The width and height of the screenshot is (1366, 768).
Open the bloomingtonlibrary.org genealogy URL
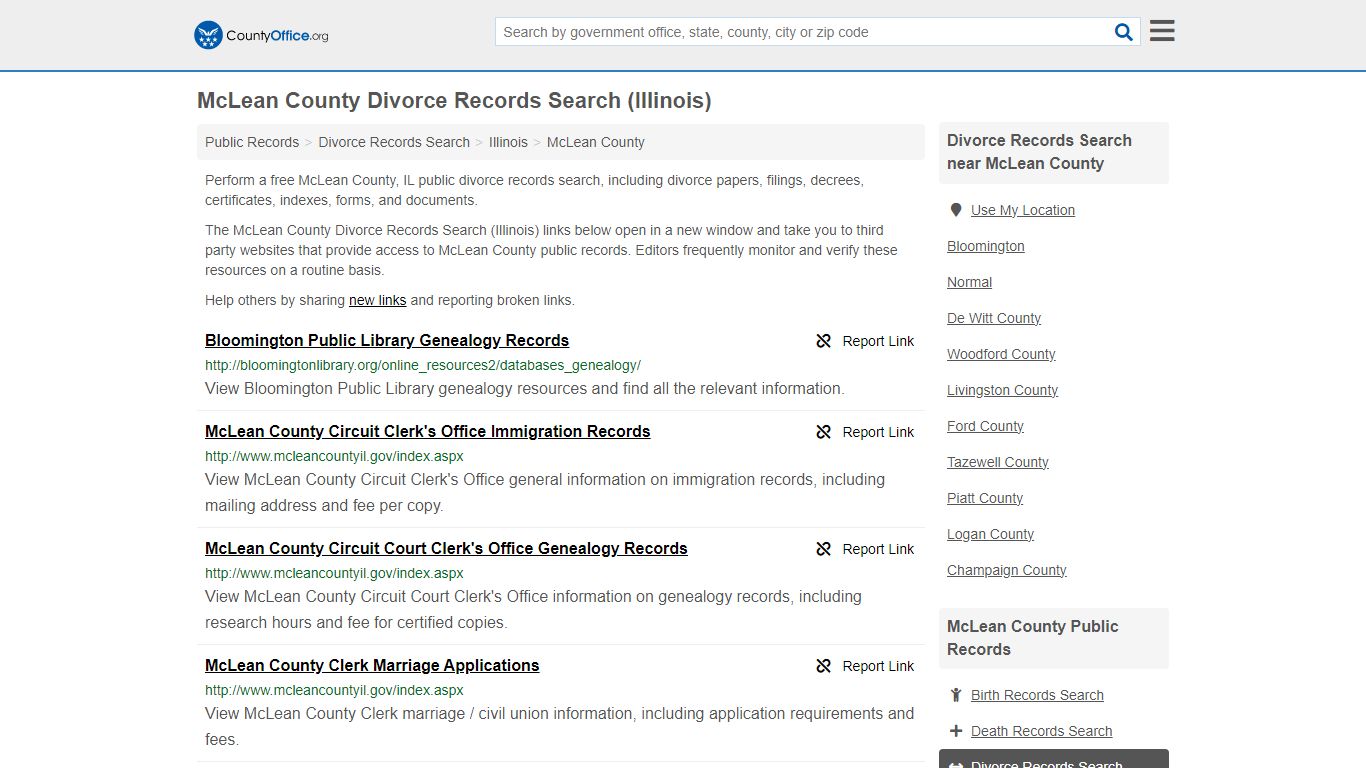(423, 365)
